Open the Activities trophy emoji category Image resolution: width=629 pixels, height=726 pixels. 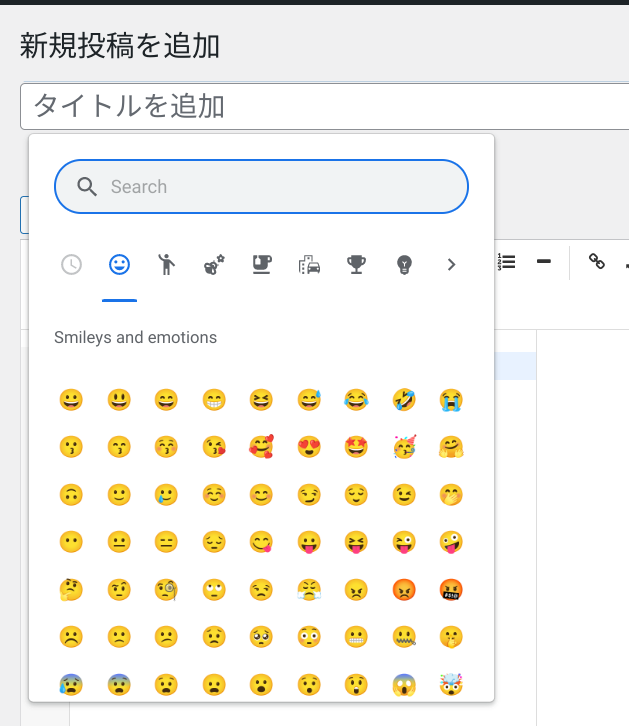[x=356, y=265]
